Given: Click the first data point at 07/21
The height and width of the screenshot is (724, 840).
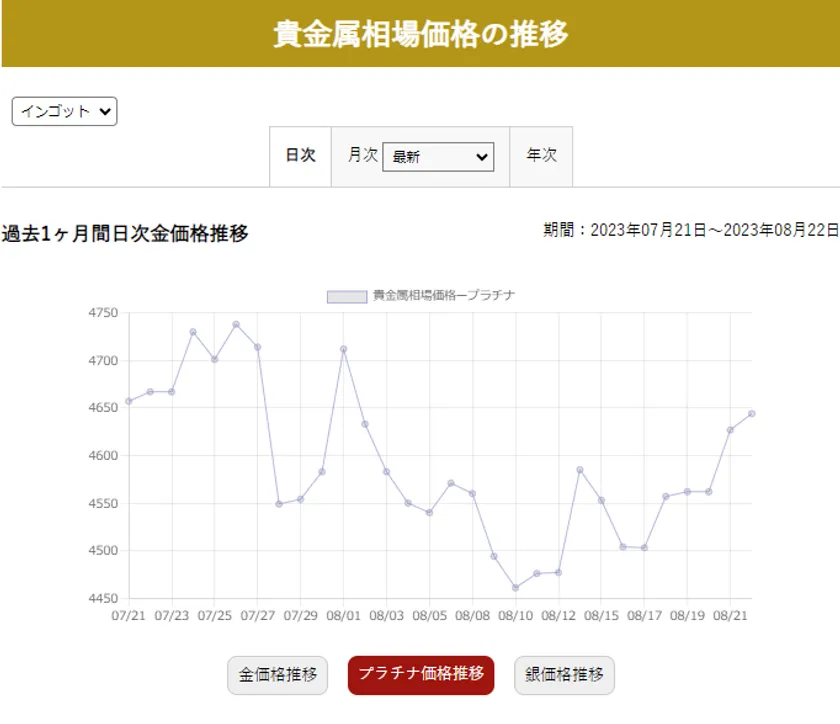Looking at the screenshot, I should coord(129,401).
